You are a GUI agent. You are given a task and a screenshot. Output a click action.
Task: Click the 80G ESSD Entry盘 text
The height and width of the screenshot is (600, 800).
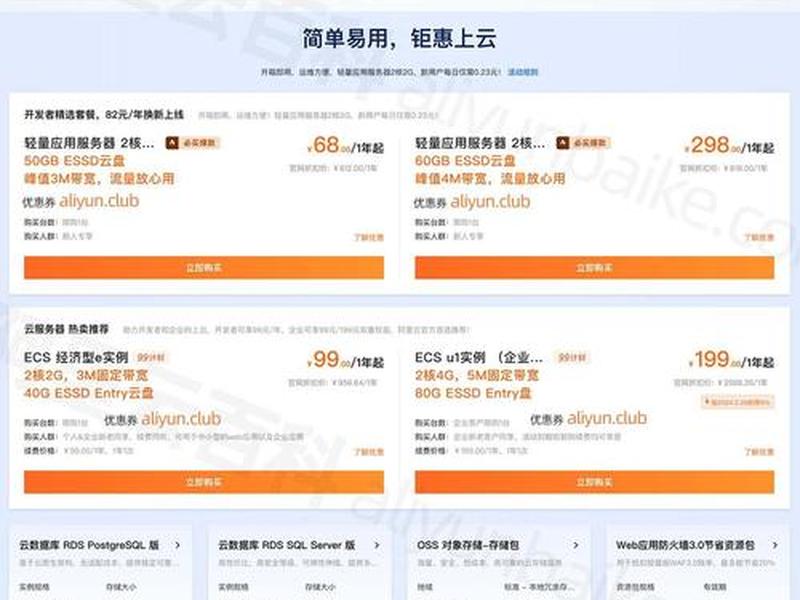(x=473, y=393)
